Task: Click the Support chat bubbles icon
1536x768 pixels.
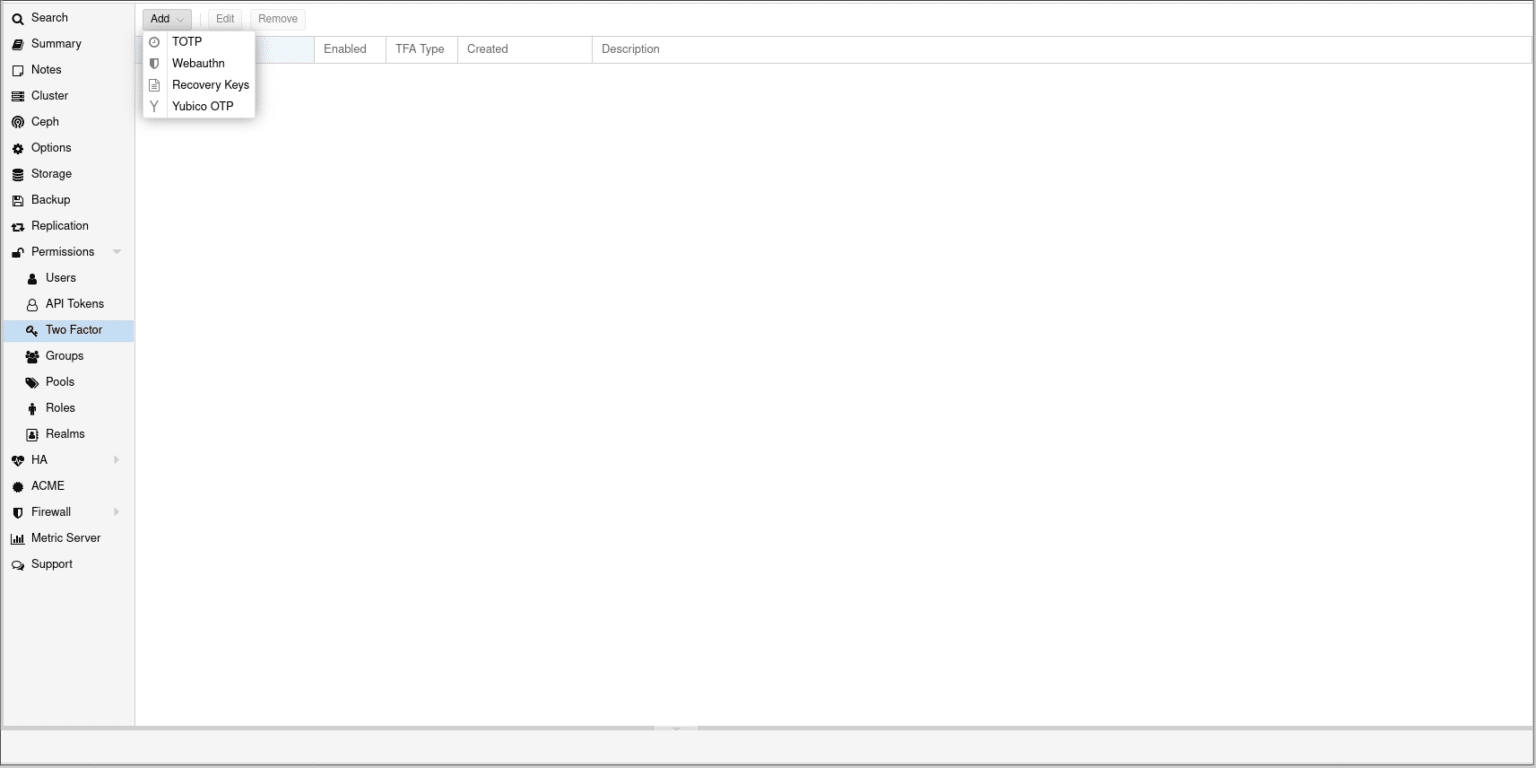Action: point(17,564)
